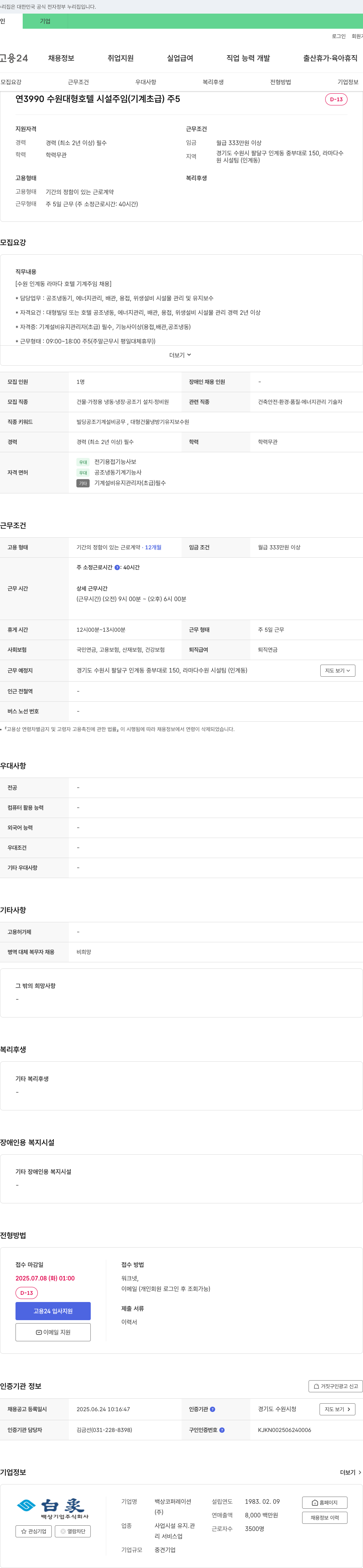Click the 백상기업주식회사 company logo
This screenshot has width=363, height=1568.
(53, 1508)
